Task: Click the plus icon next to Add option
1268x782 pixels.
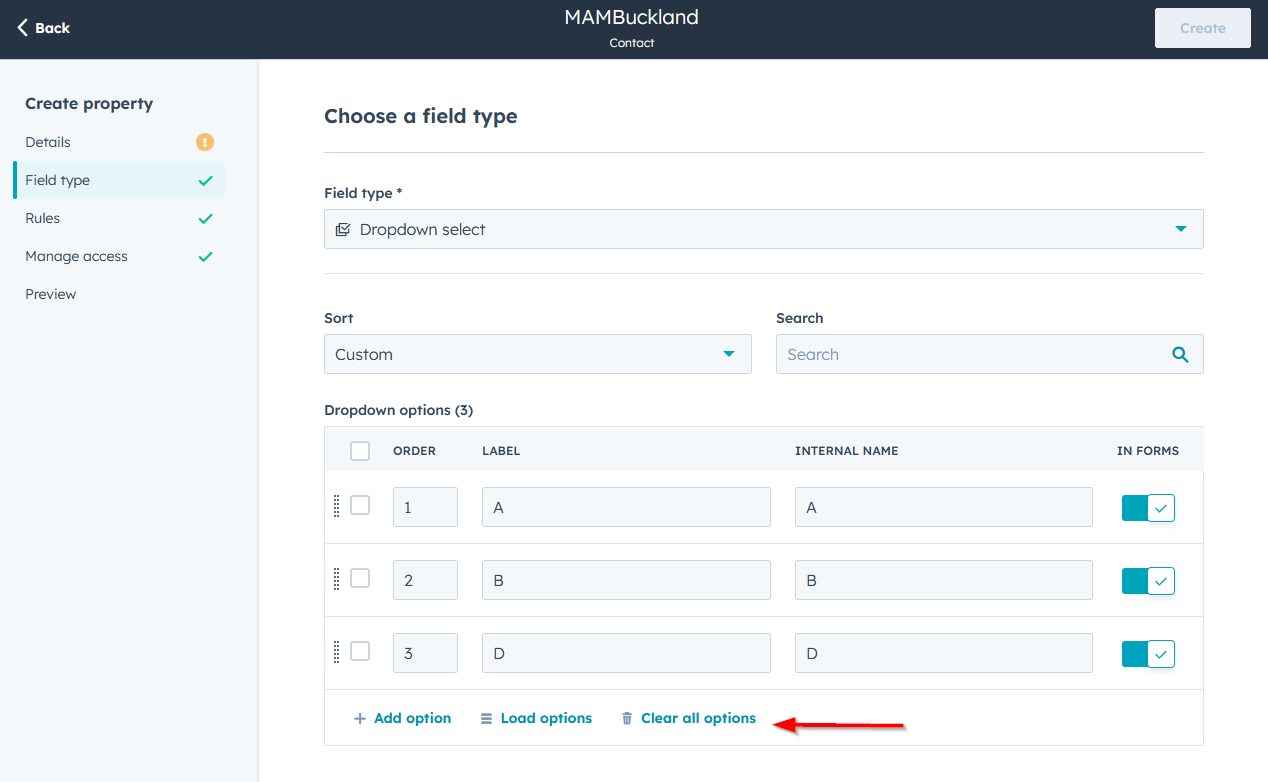Action: 359,718
